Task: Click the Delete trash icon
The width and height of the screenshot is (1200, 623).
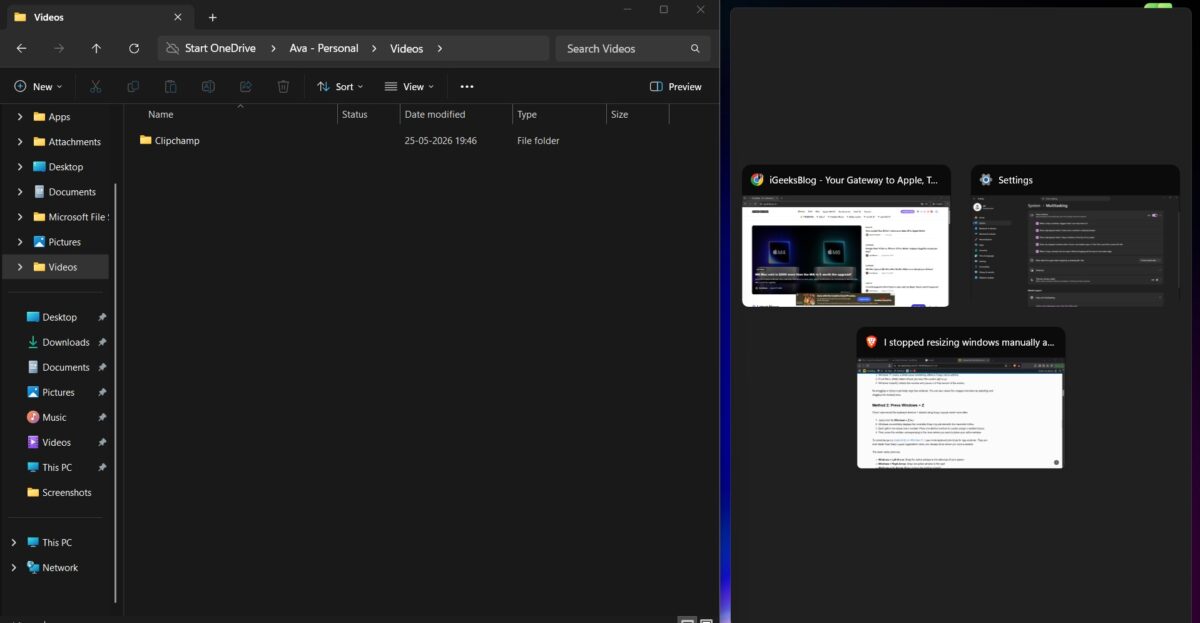Action: (x=283, y=87)
